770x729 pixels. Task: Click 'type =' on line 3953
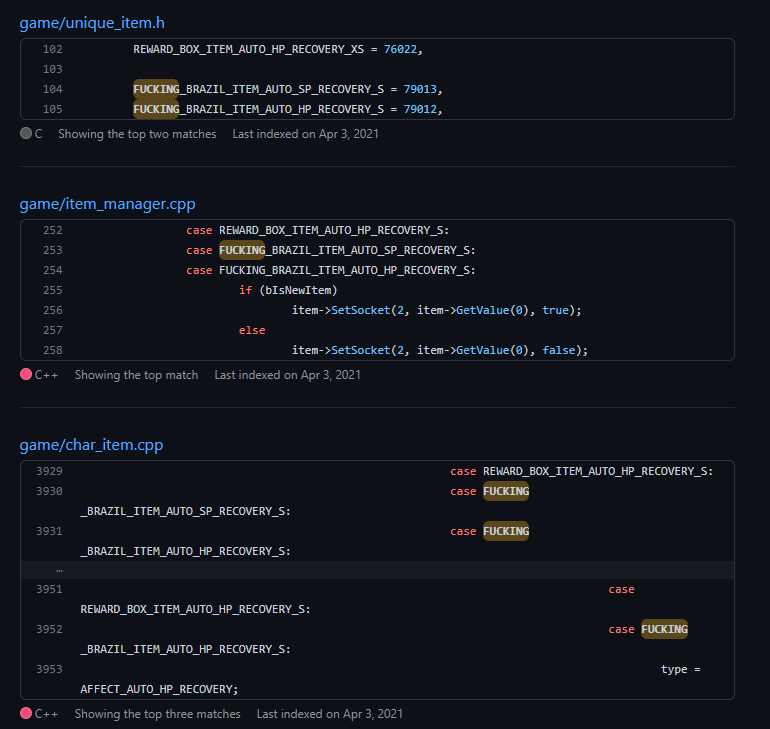point(681,670)
